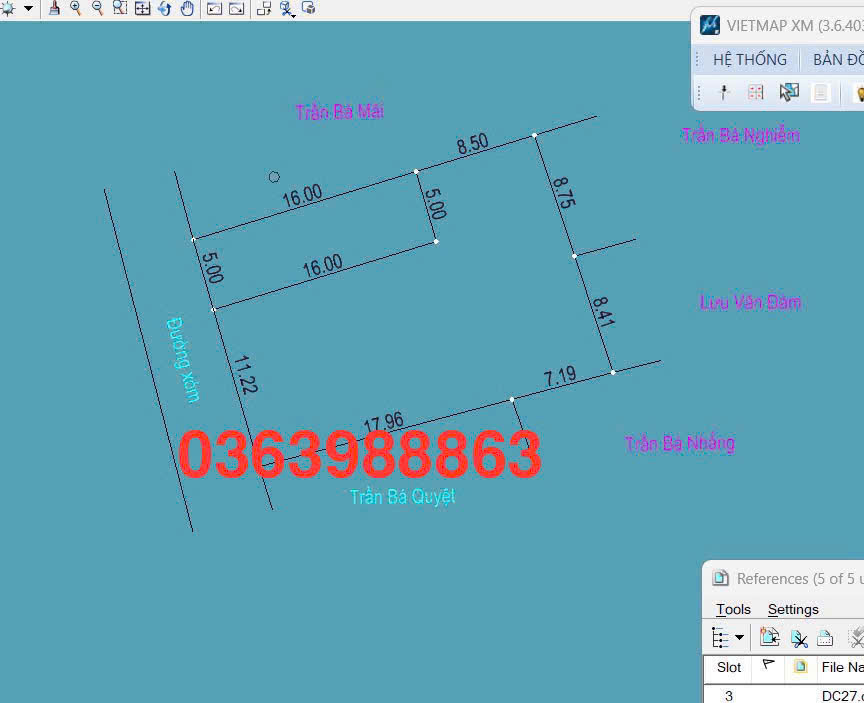Image resolution: width=864 pixels, height=703 pixels.
Task: Open the Tools menu in References
Action: point(733,609)
